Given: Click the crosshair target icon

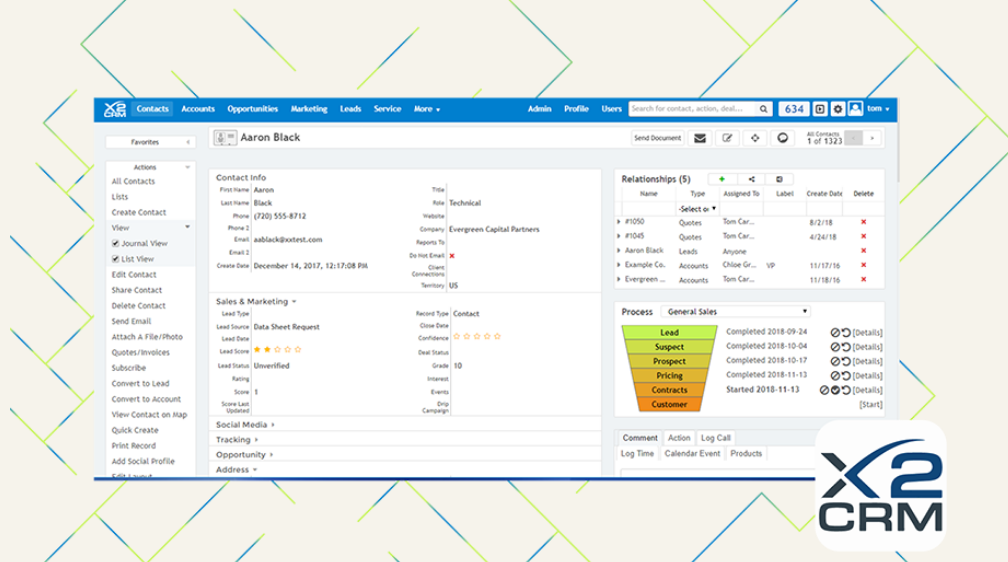Looking at the screenshot, I should coord(755,138).
